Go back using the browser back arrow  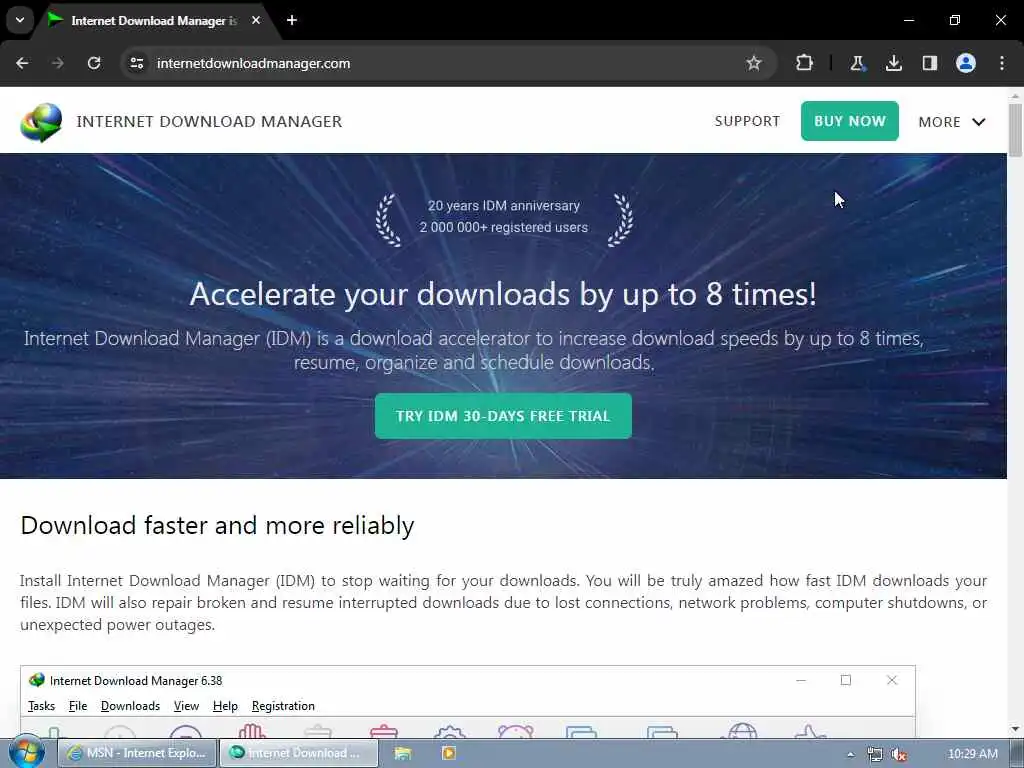tap(22, 63)
